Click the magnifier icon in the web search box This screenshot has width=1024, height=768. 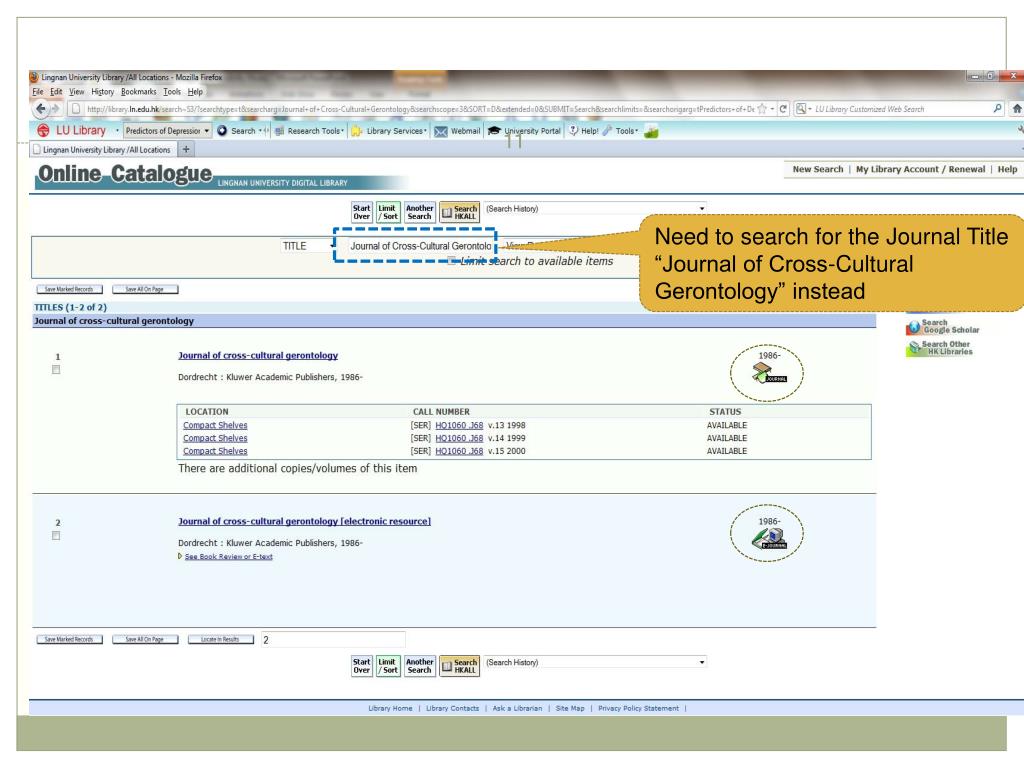(x=997, y=109)
